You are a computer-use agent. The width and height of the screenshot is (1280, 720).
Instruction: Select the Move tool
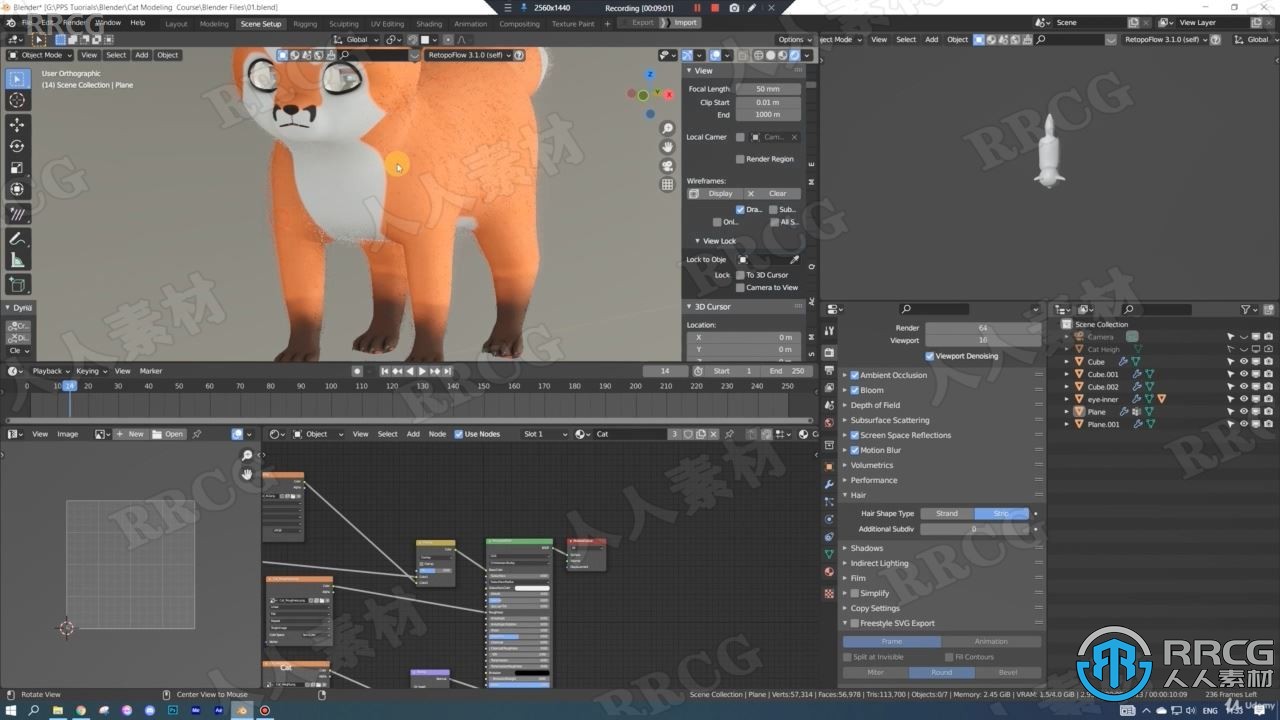point(17,125)
